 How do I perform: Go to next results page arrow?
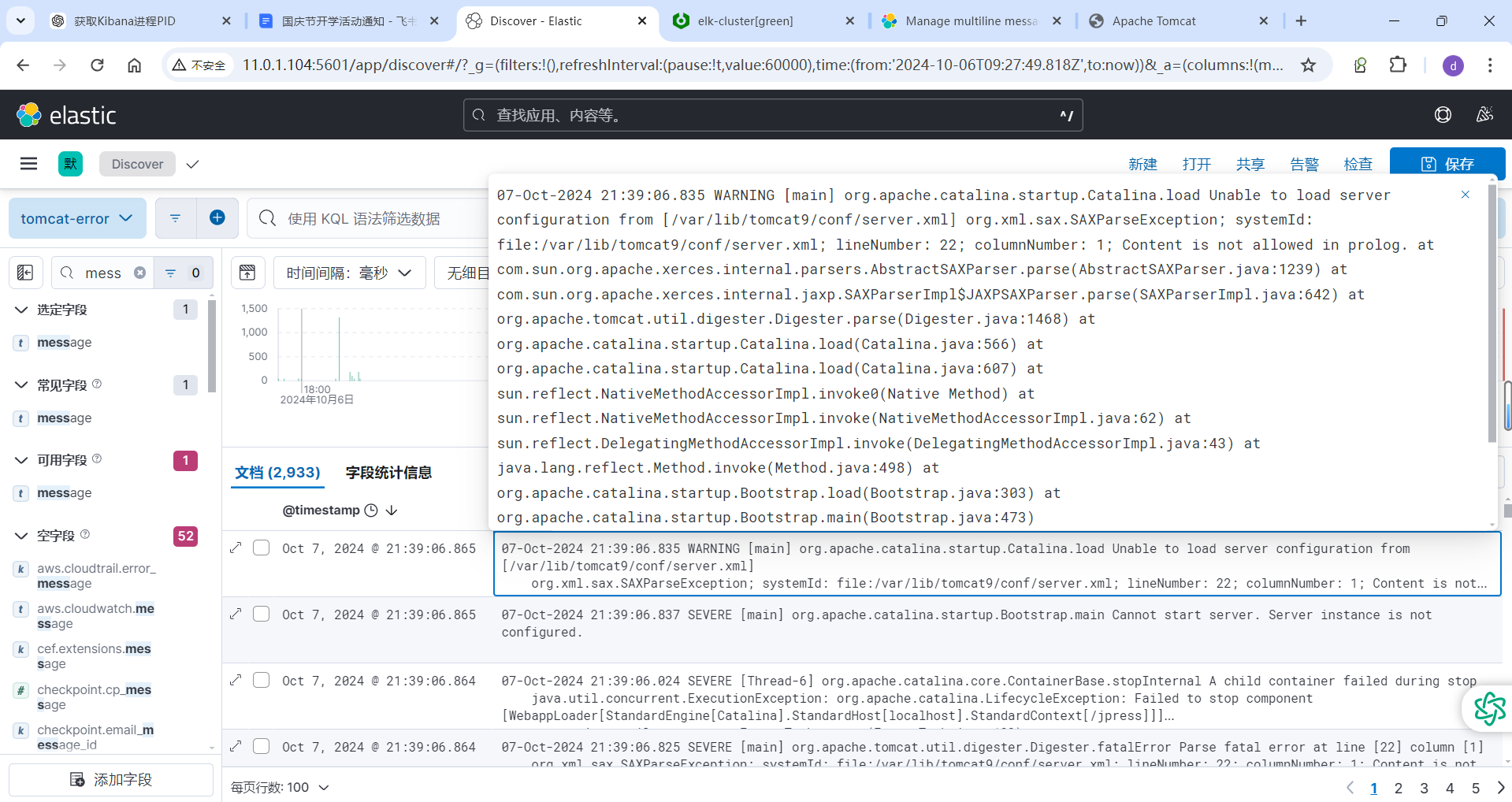pyautogui.click(x=1500, y=788)
